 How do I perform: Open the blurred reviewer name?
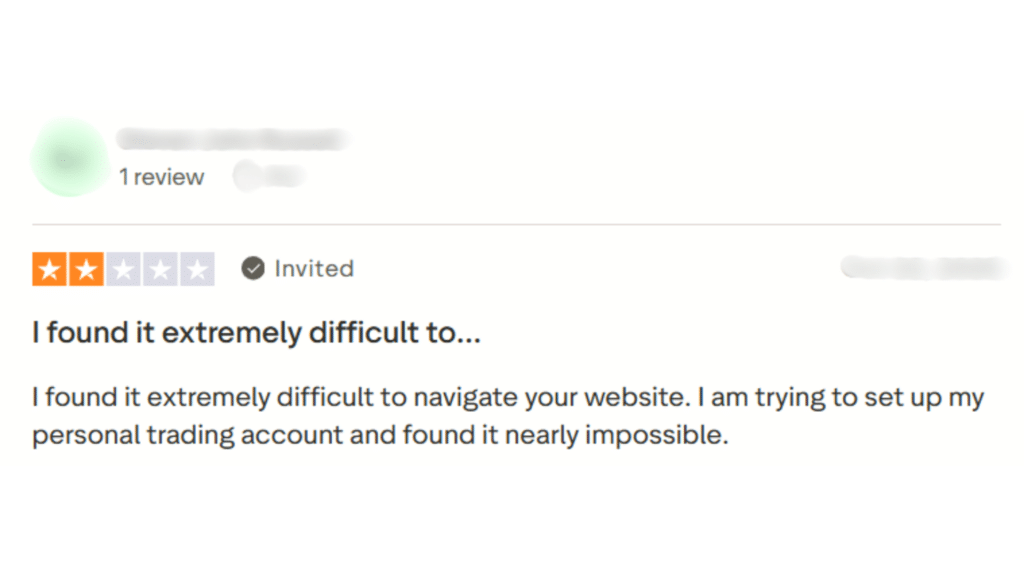click(x=231, y=139)
